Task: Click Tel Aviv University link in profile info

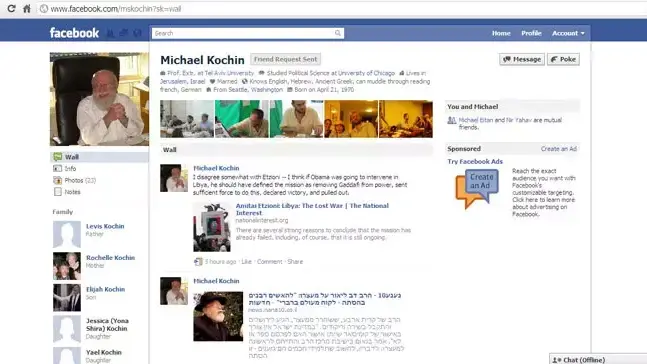Action: pyautogui.click(x=229, y=73)
